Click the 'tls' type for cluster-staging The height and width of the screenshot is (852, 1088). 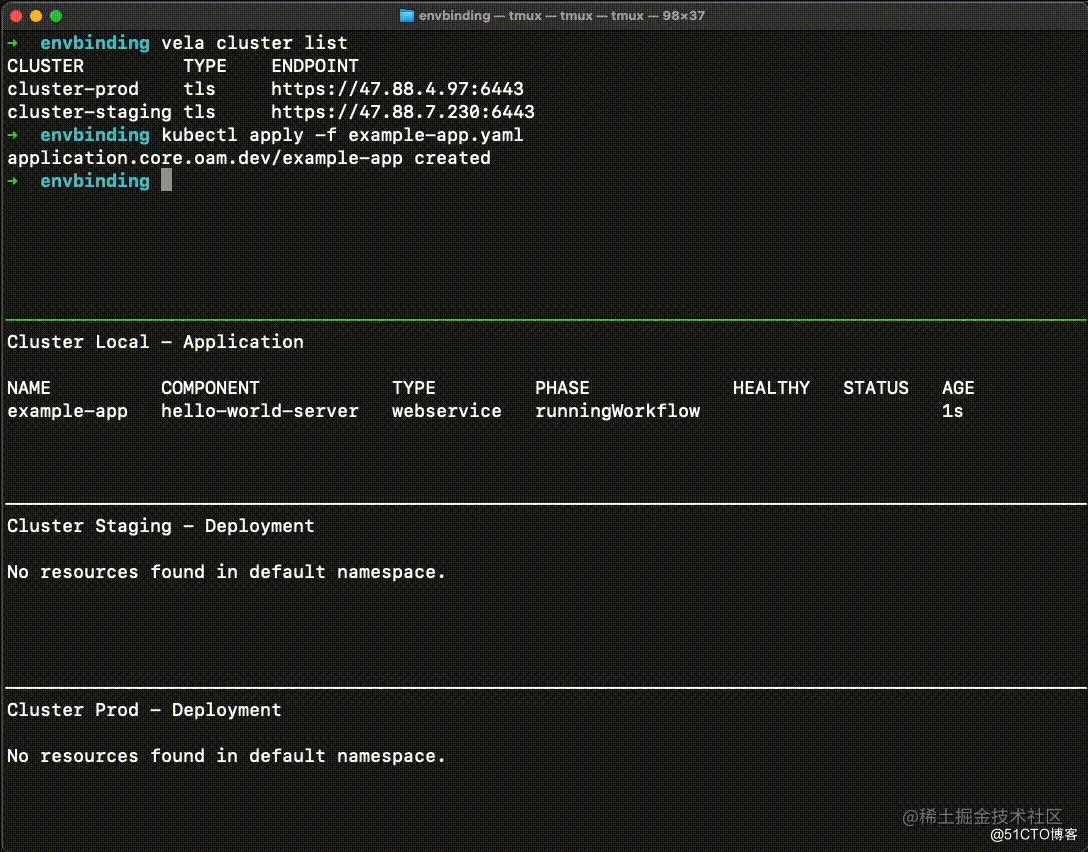tap(199, 112)
